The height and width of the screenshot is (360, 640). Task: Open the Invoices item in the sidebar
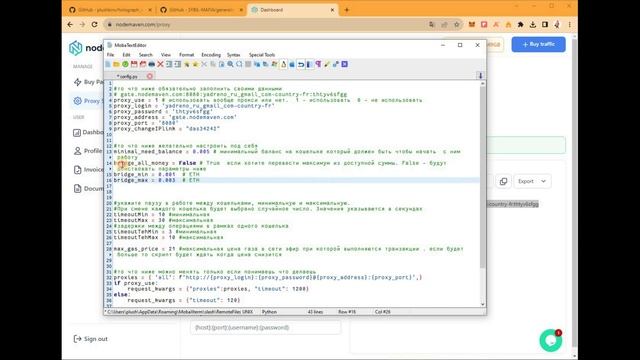pos(88,170)
